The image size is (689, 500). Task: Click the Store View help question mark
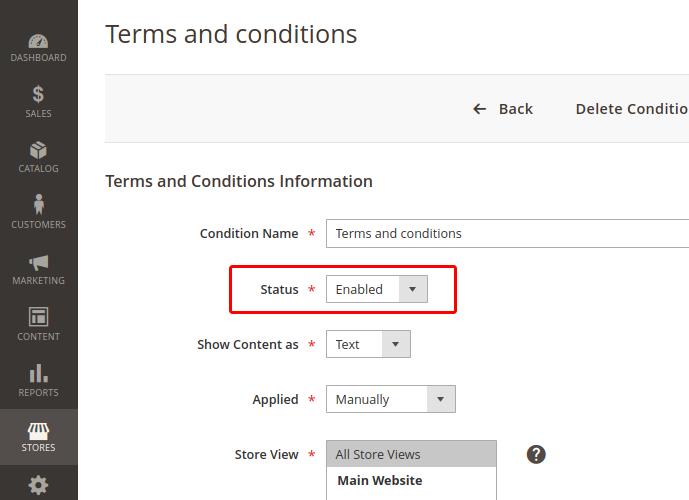(536, 455)
